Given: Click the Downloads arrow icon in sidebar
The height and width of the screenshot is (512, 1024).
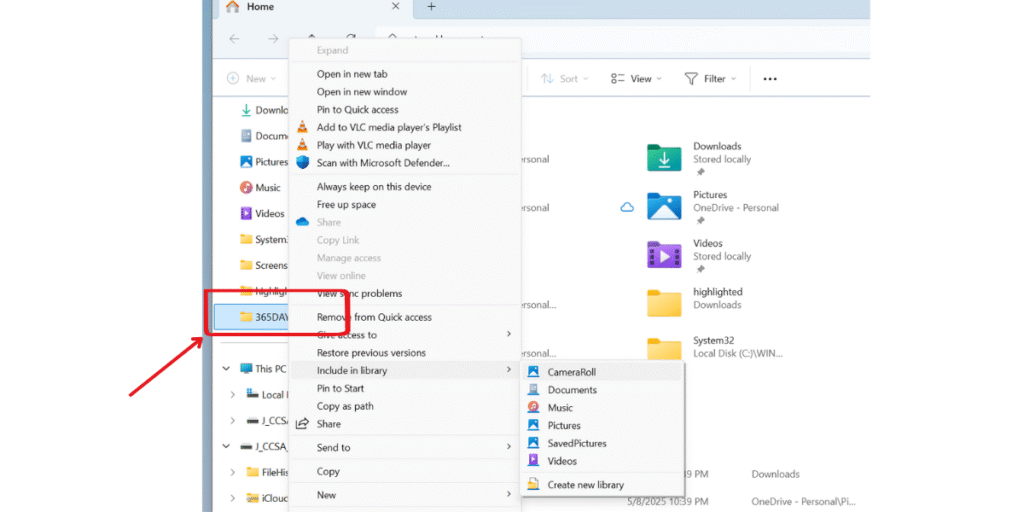Looking at the screenshot, I should (x=246, y=110).
